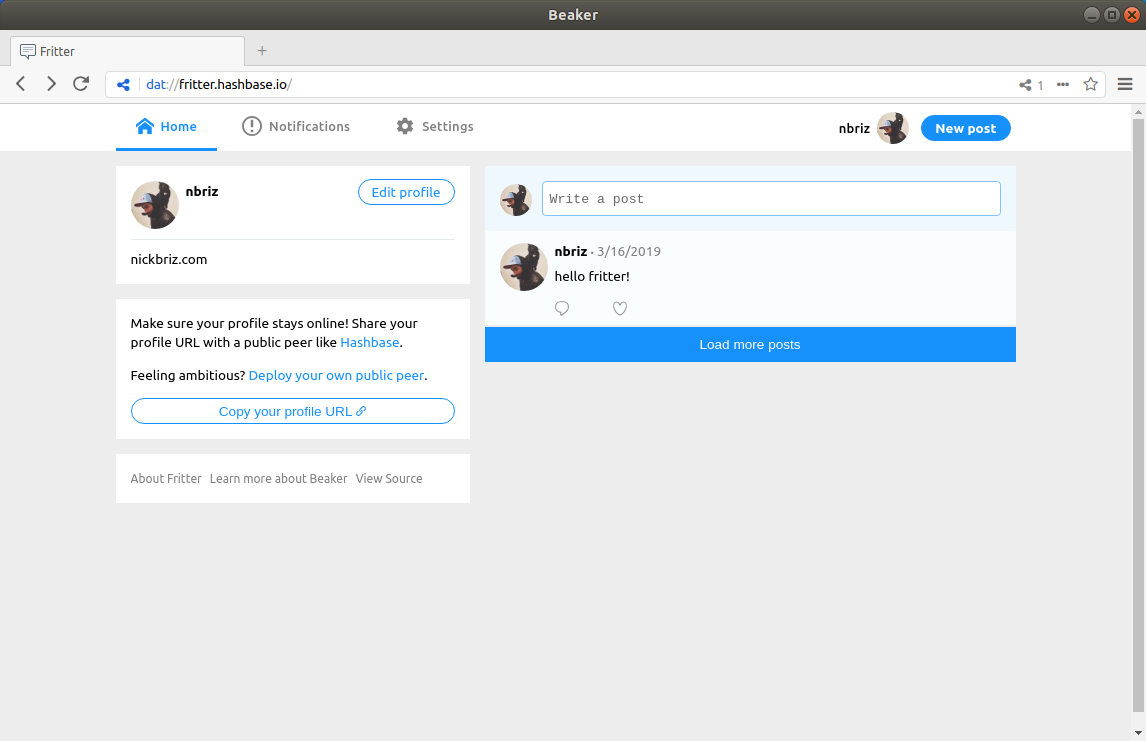
Task: Click the scrollbar up arrow
Action: (x=1138, y=112)
